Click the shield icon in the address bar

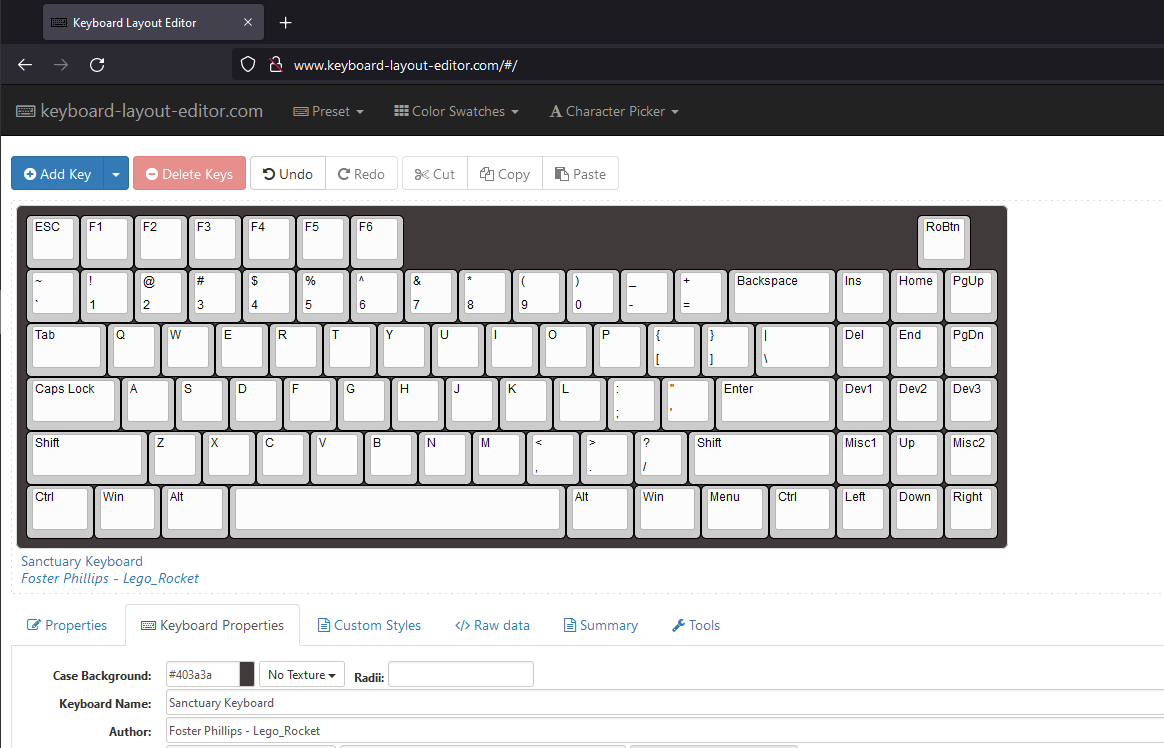pos(247,63)
